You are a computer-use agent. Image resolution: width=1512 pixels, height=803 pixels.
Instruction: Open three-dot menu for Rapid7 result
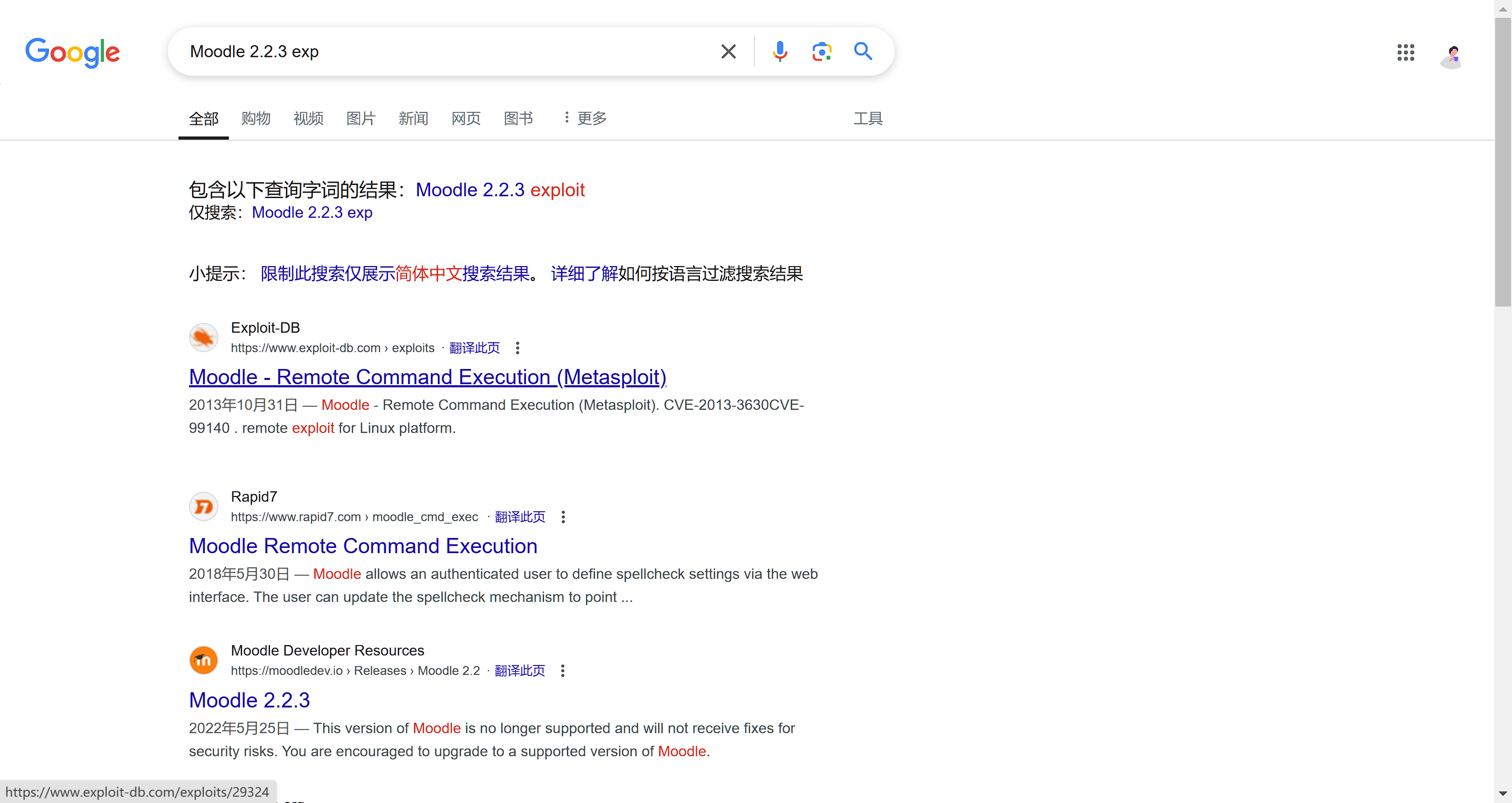click(x=563, y=517)
